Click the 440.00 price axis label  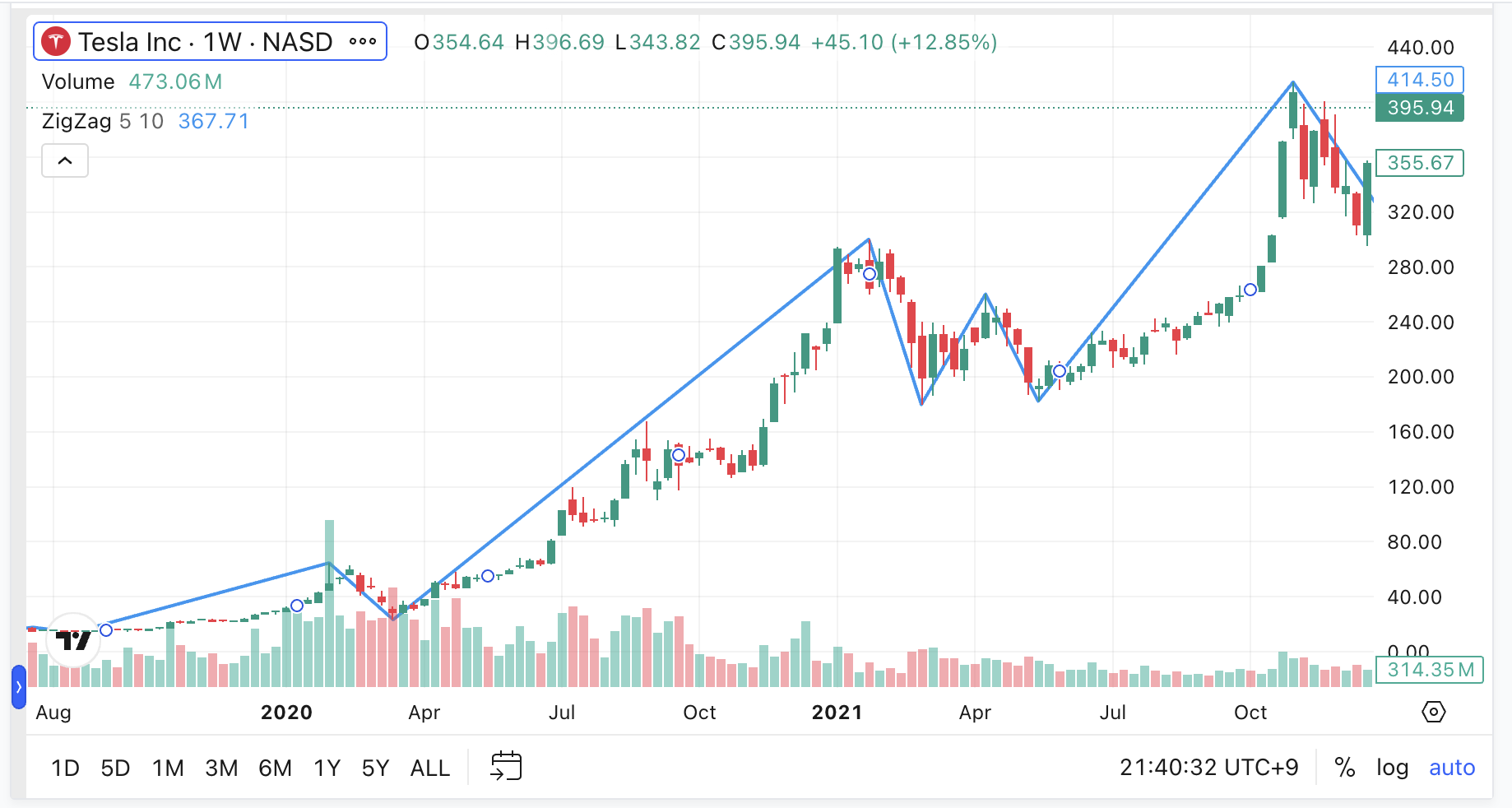1421,48
